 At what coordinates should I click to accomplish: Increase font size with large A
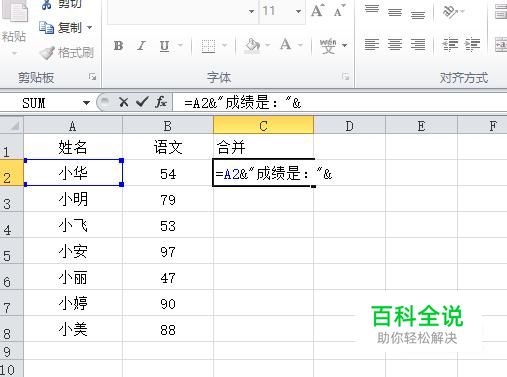(317, 11)
